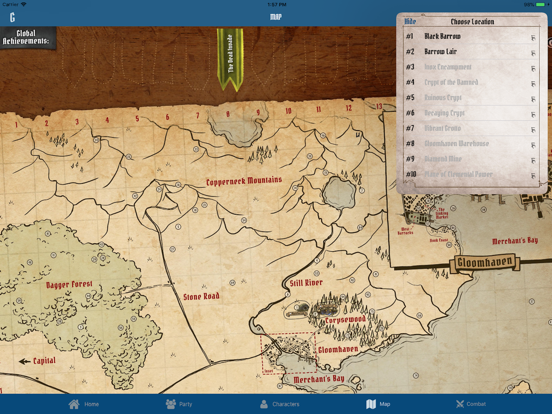Tap the flag icon beside Barrow Lair
The width and height of the screenshot is (552, 414).
click(533, 53)
